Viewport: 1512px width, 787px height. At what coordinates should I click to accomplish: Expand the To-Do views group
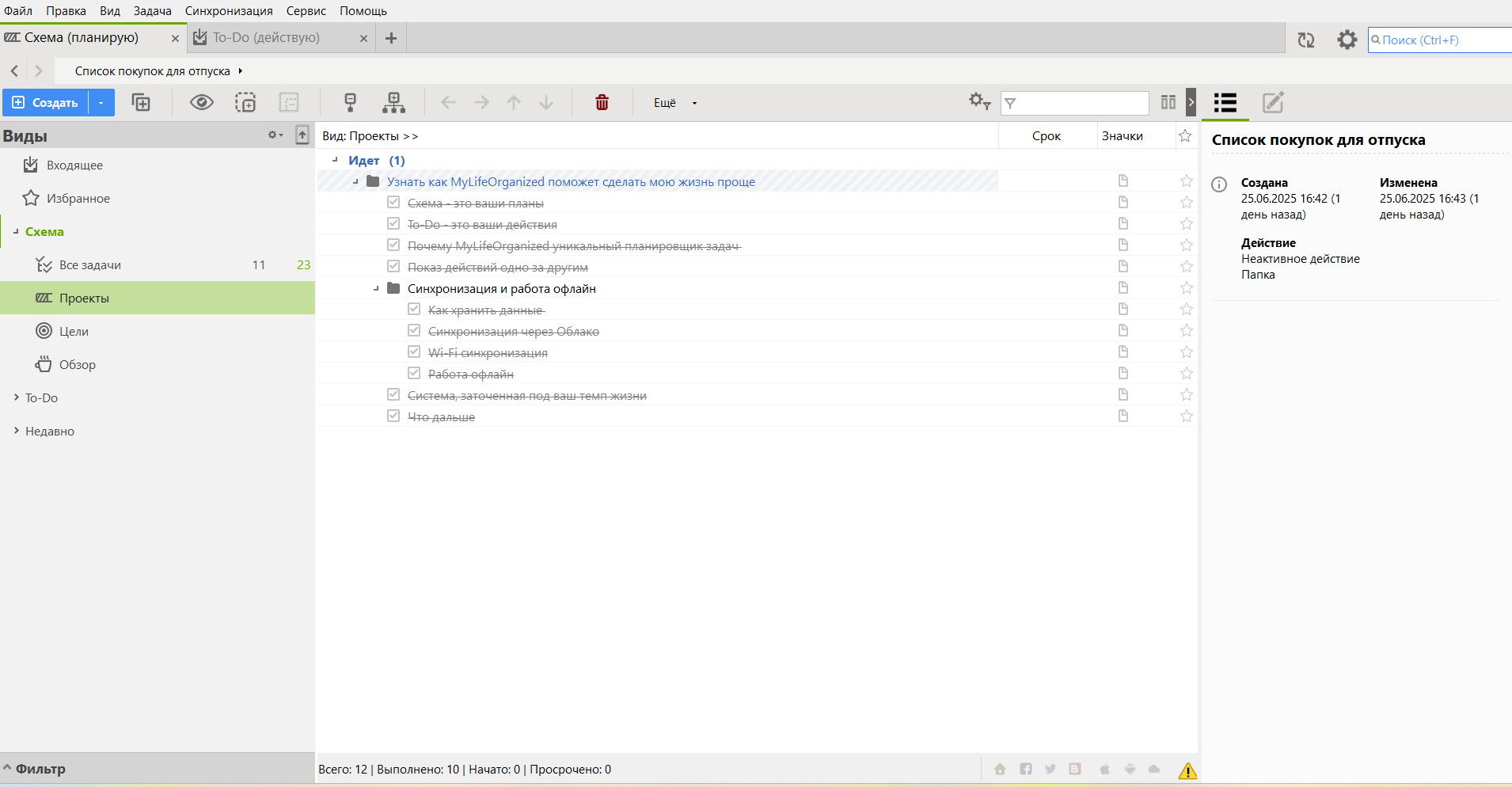click(x=16, y=397)
